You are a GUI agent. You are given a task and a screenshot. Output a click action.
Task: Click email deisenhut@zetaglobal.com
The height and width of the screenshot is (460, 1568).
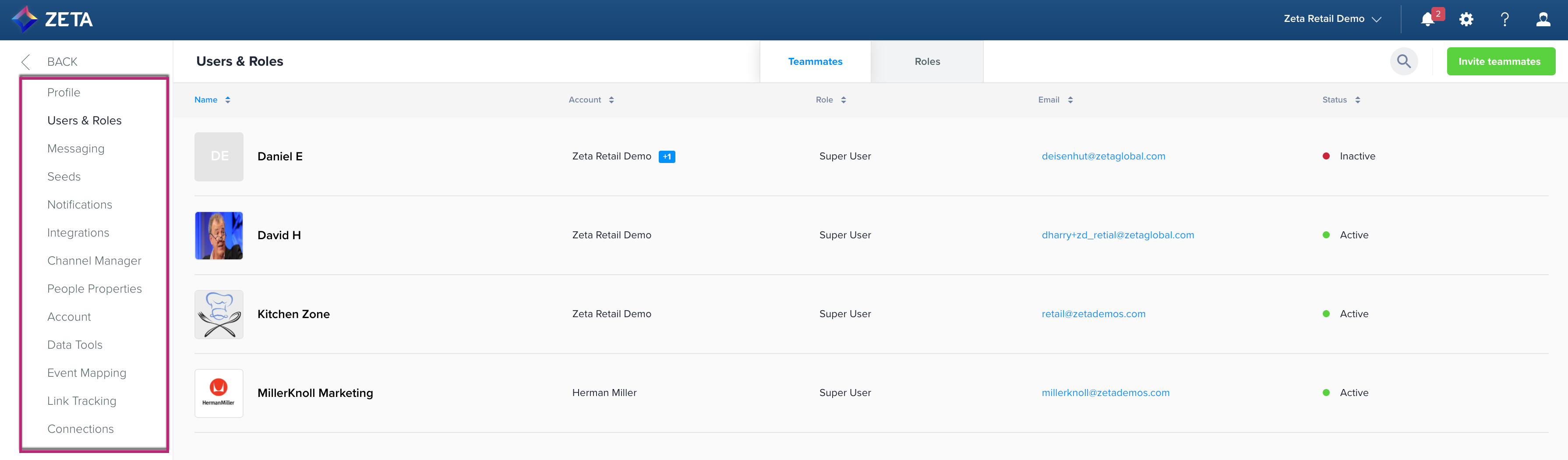coord(1103,156)
